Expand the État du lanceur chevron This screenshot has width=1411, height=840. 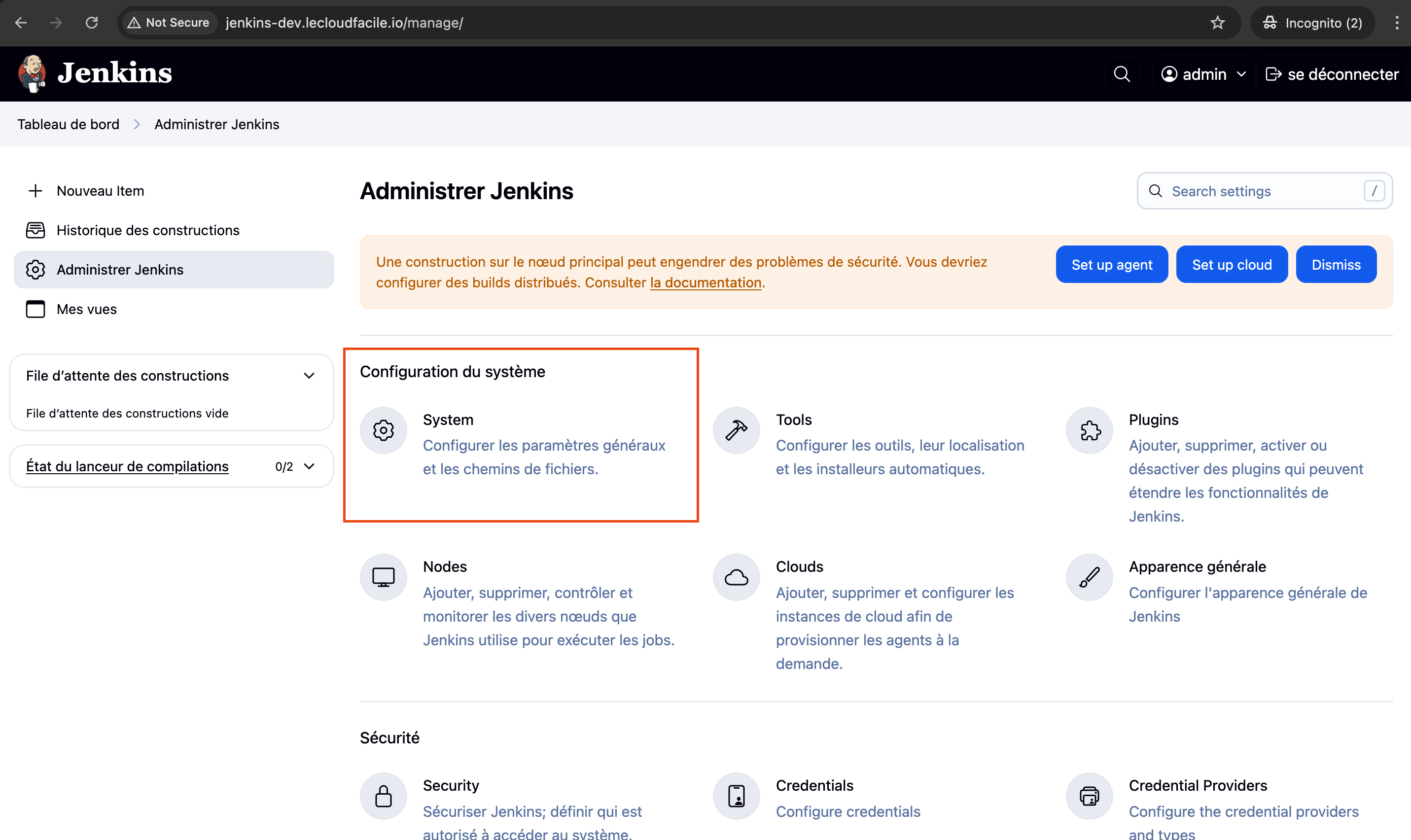(x=309, y=466)
